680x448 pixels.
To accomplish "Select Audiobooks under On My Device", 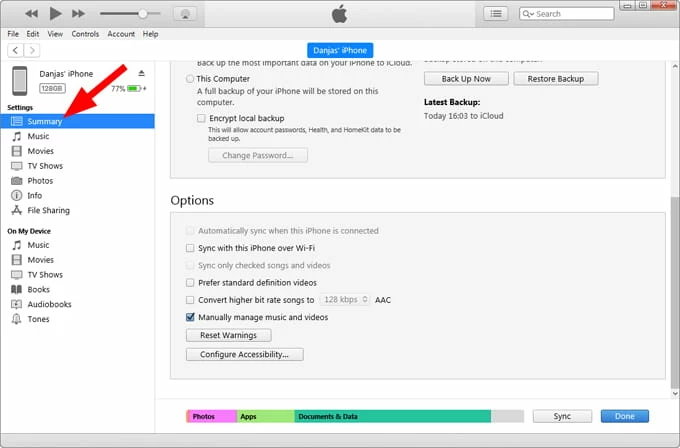I will pos(50,304).
